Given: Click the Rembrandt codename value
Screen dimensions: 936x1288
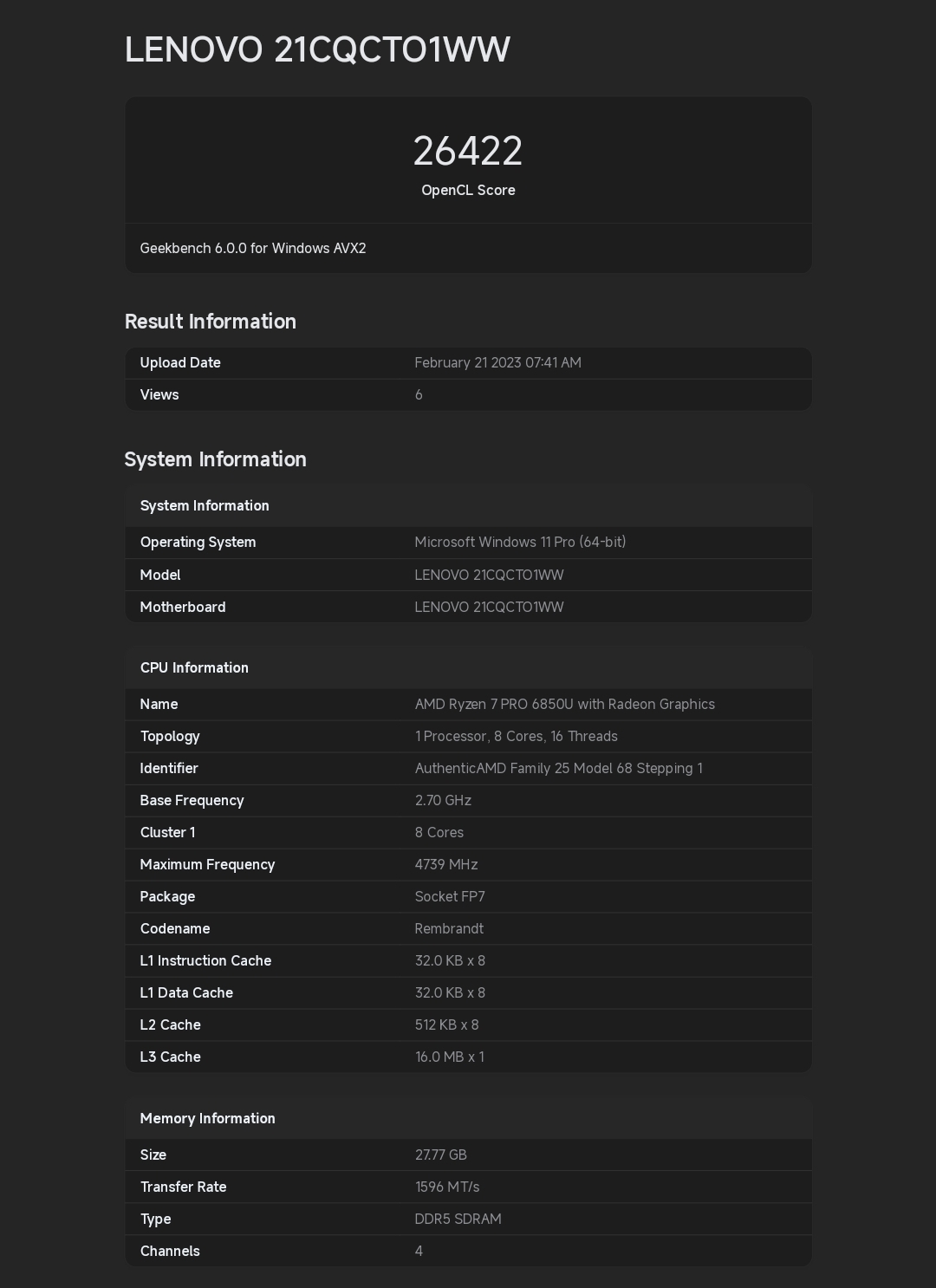Looking at the screenshot, I should pyautogui.click(x=449, y=928).
